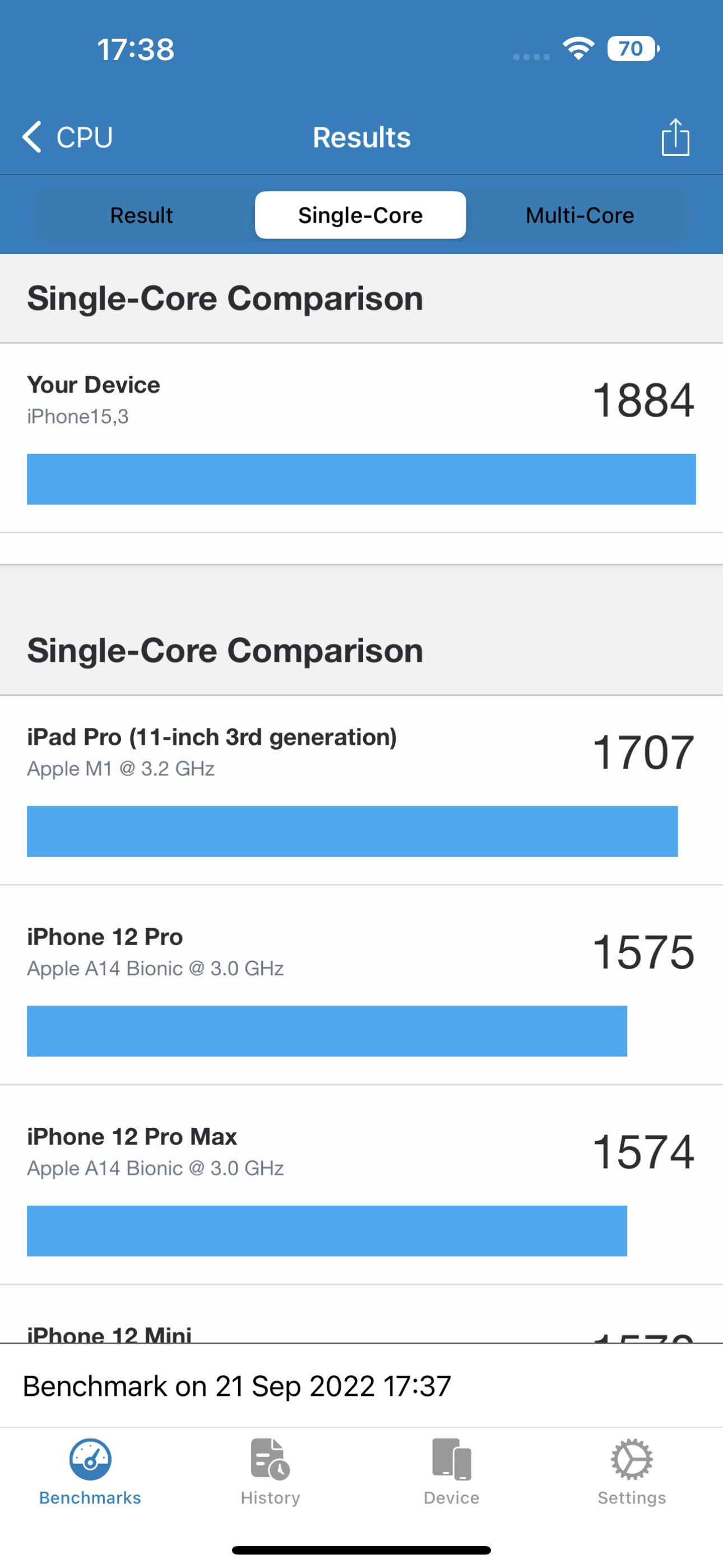
Task: Open the Benchmarks gauge icon
Action: click(90, 1459)
